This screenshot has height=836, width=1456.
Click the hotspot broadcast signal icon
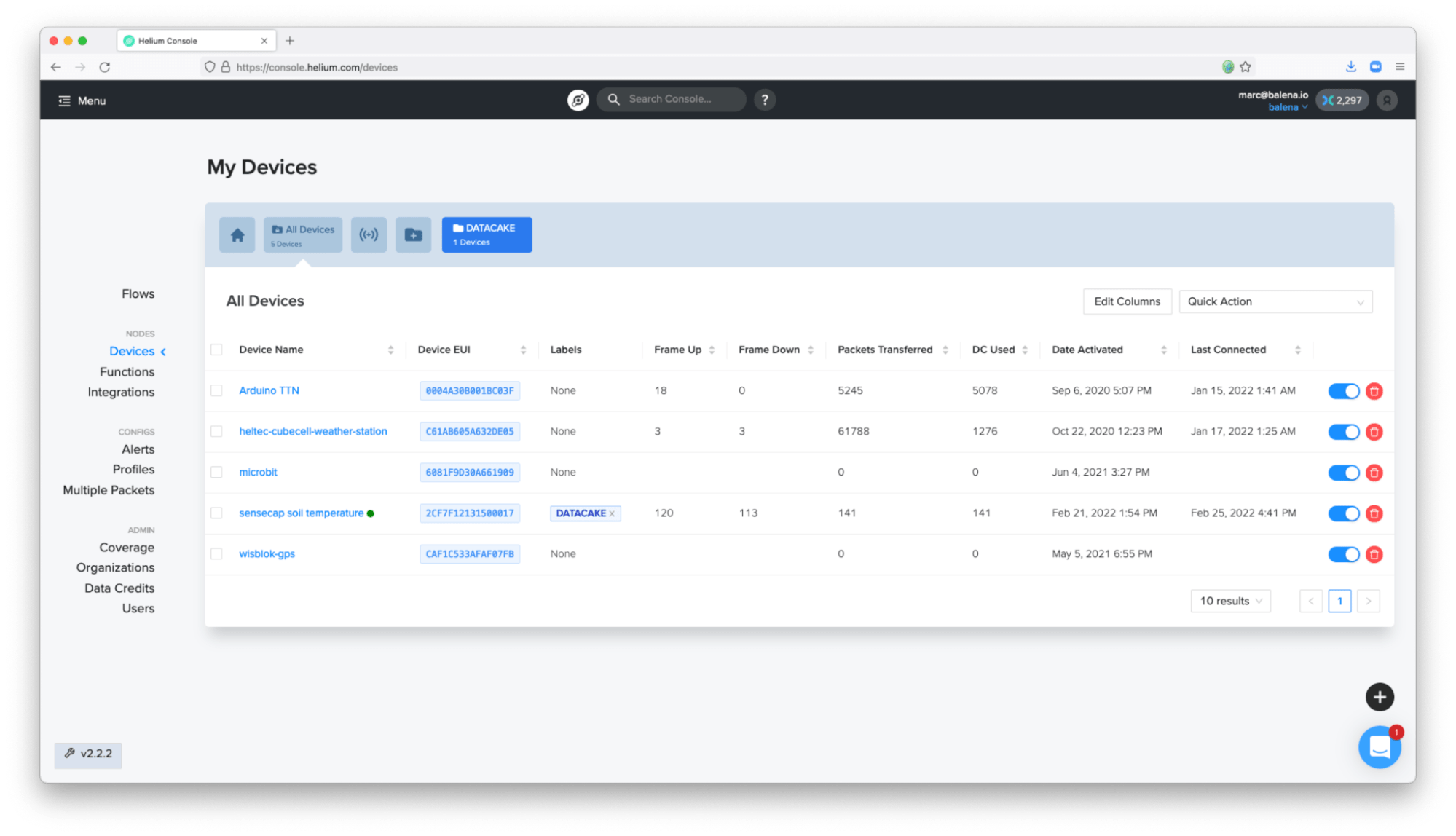tap(369, 235)
